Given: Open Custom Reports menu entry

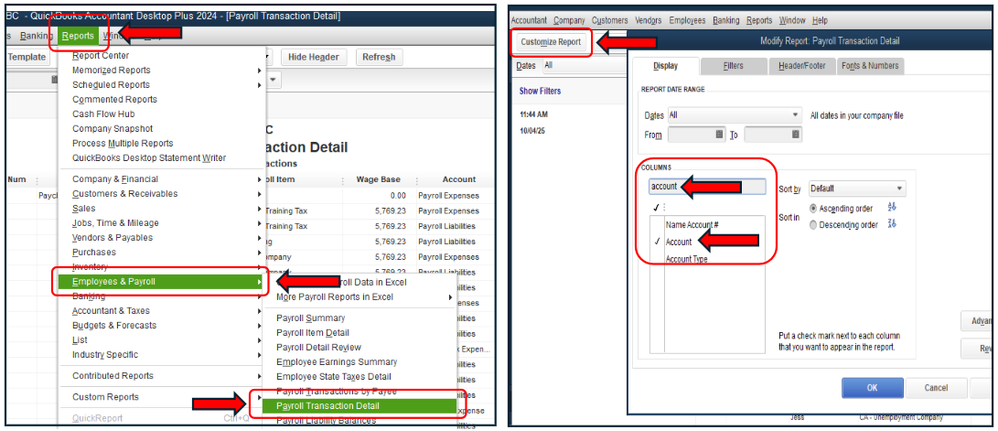Looking at the screenshot, I should (105, 397).
